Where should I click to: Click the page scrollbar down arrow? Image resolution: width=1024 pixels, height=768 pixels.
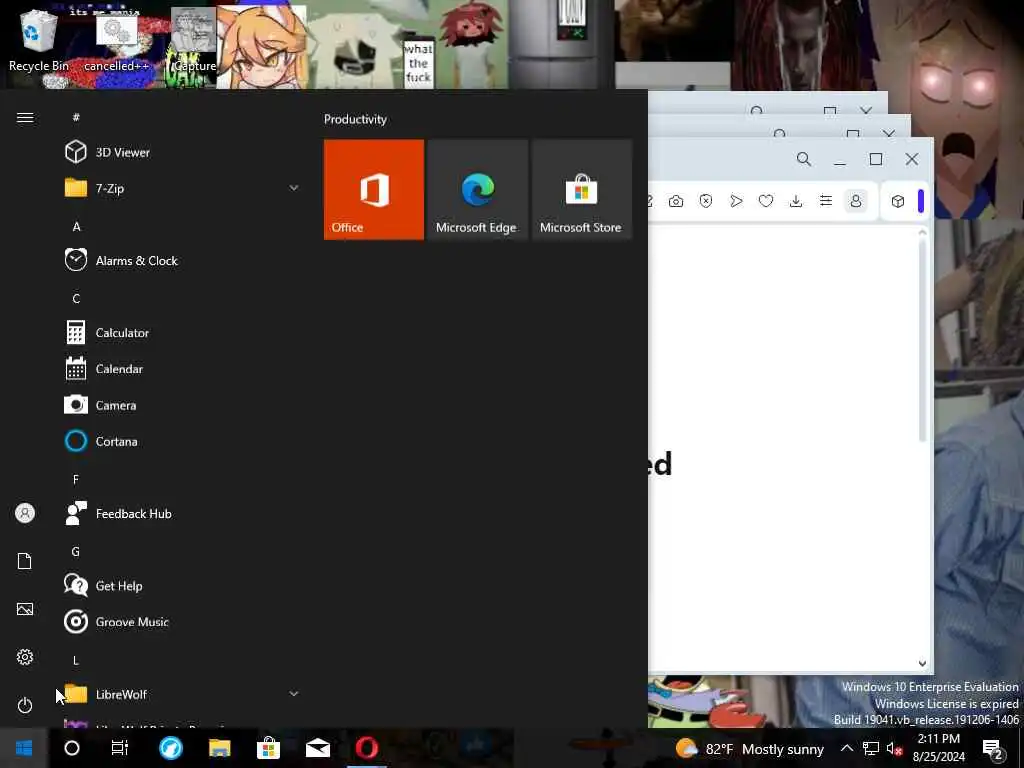pyautogui.click(x=922, y=664)
